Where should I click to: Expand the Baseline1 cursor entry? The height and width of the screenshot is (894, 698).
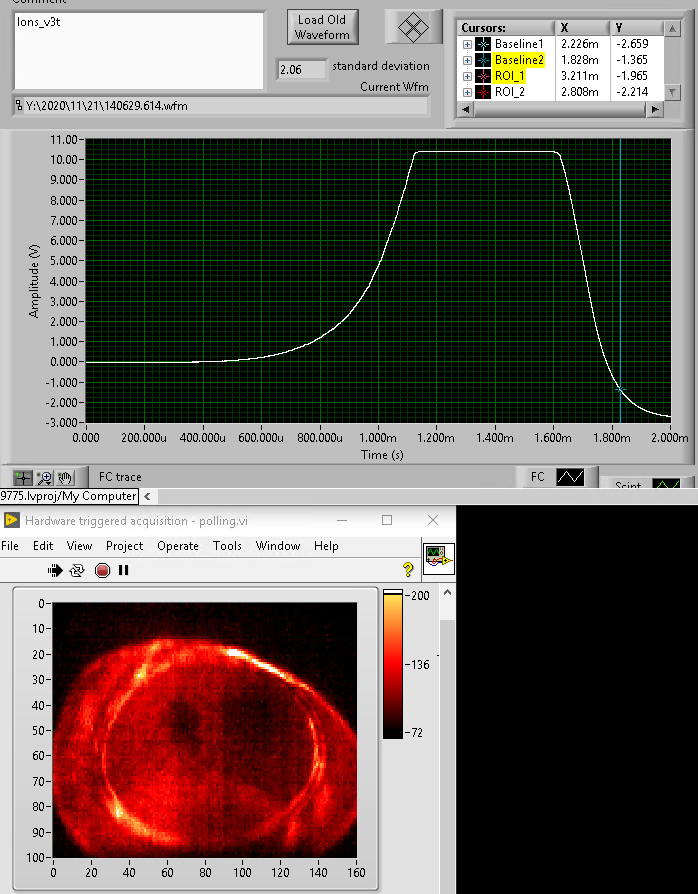pyautogui.click(x=467, y=44)
